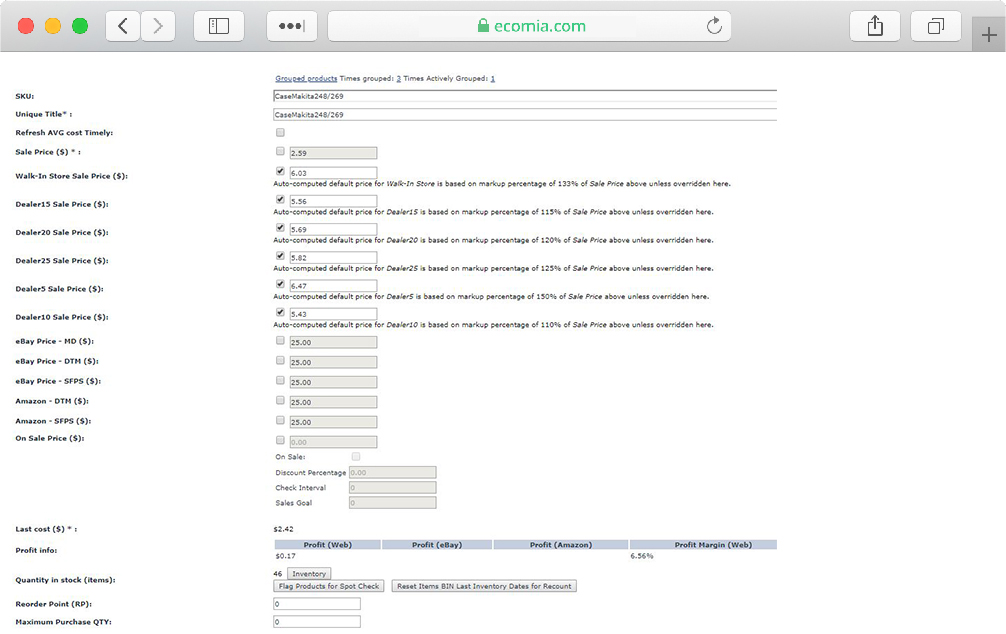This screenshot has width=1006, height=634.
Task: Show all tabs overview icon
Action: pyautogui.click(x=936, y=27)
